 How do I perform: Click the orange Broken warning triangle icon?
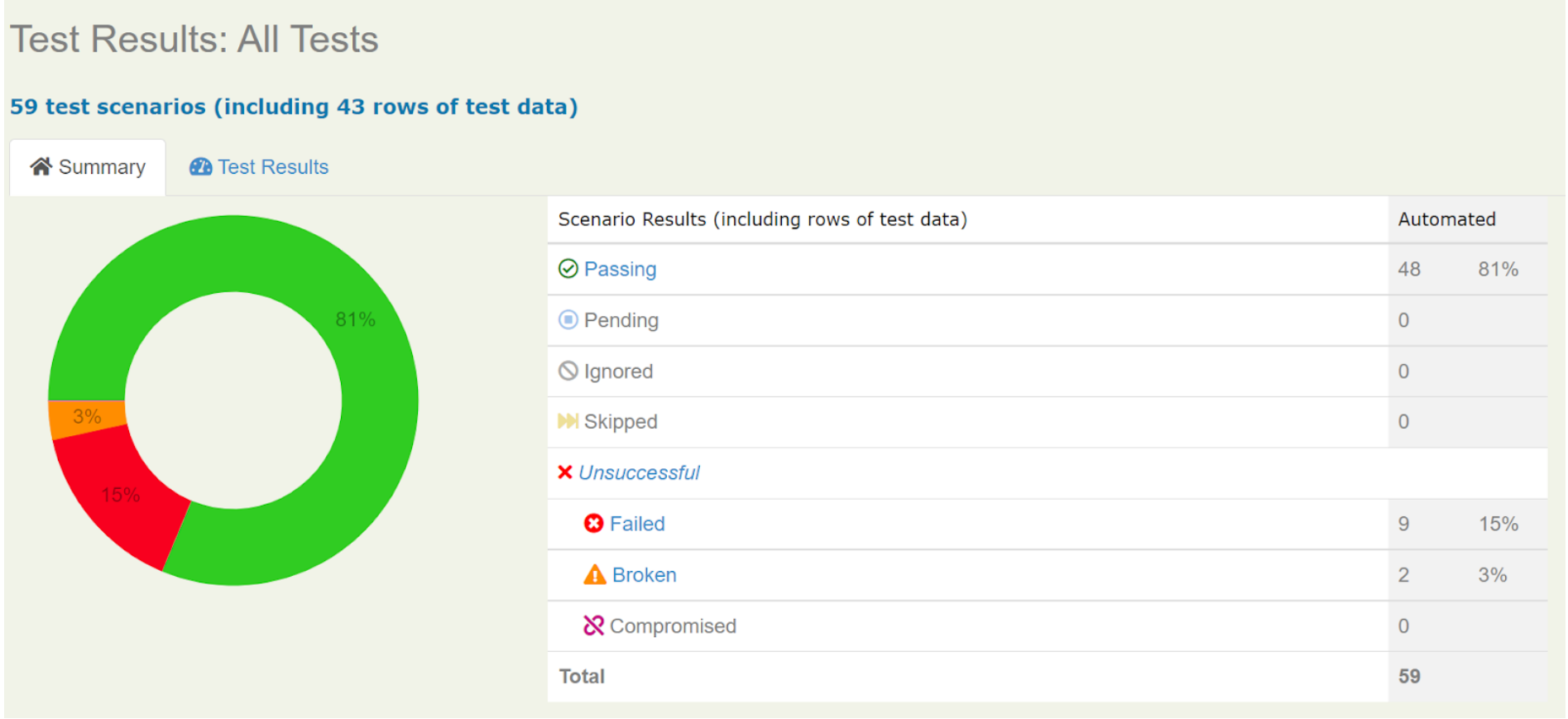(595, 574)
